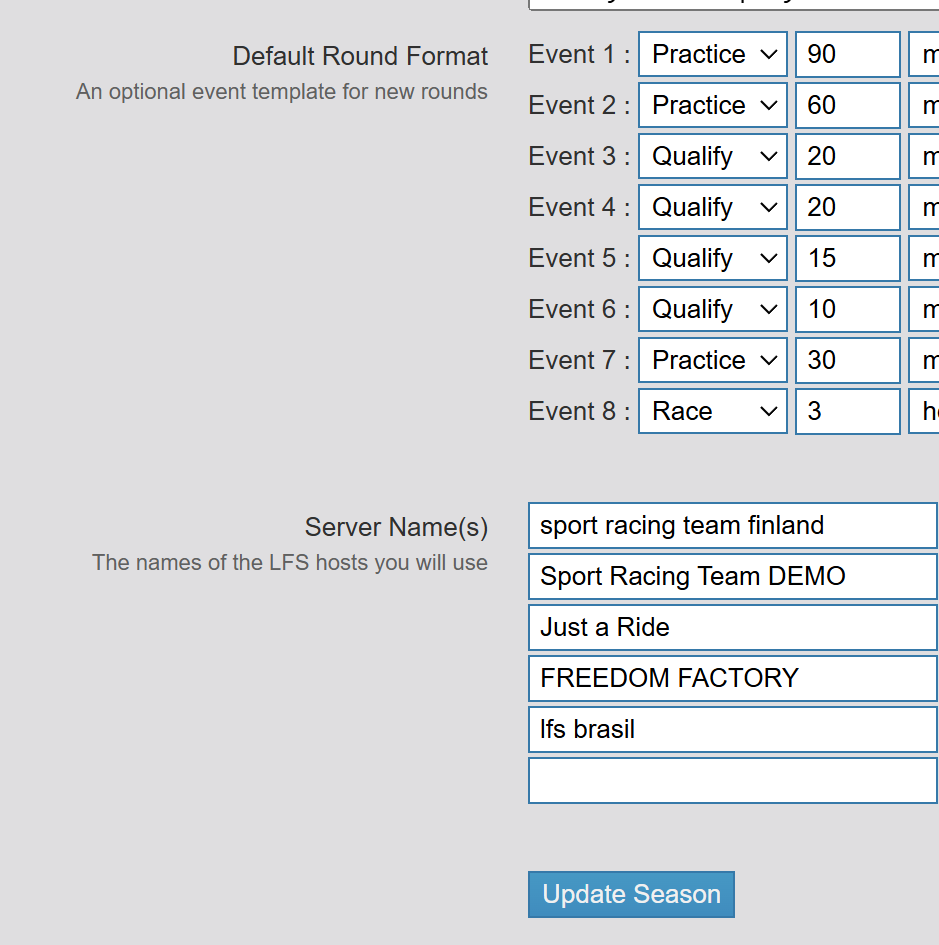This screenshot has height=945, width=939.
Task: Click the "sport racing team finland" server field
Action: [732, 526]
